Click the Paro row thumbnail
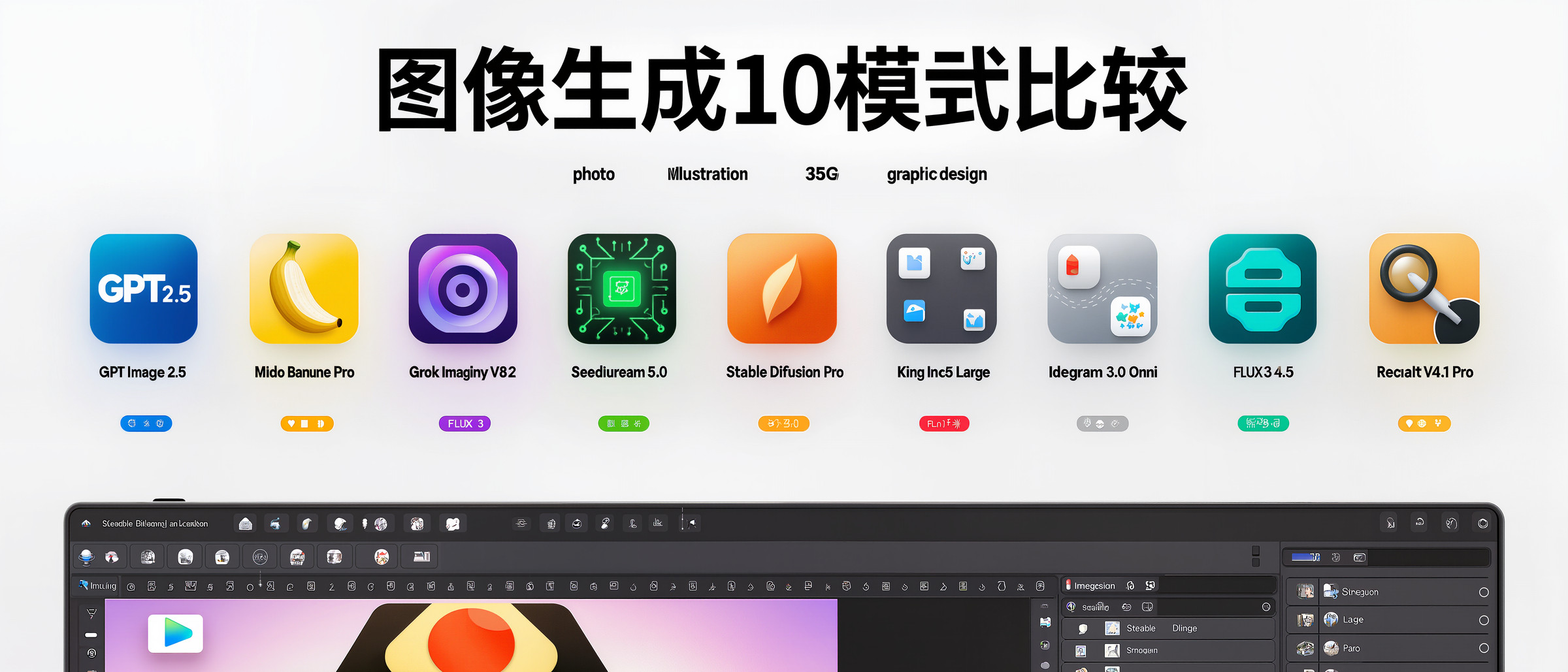This screenshot has height=672, width=1568. [x=1305, y=648]
